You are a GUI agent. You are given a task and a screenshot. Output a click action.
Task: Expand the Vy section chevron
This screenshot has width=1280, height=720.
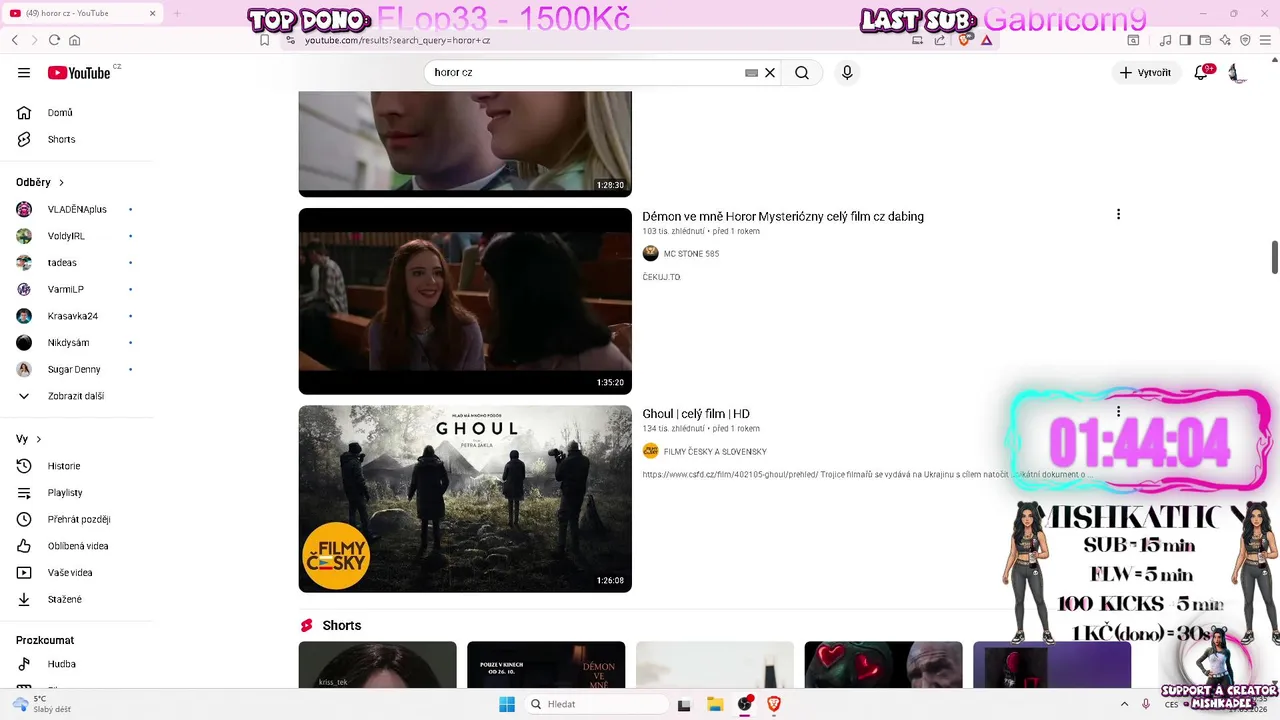click(x=39, y=439)
